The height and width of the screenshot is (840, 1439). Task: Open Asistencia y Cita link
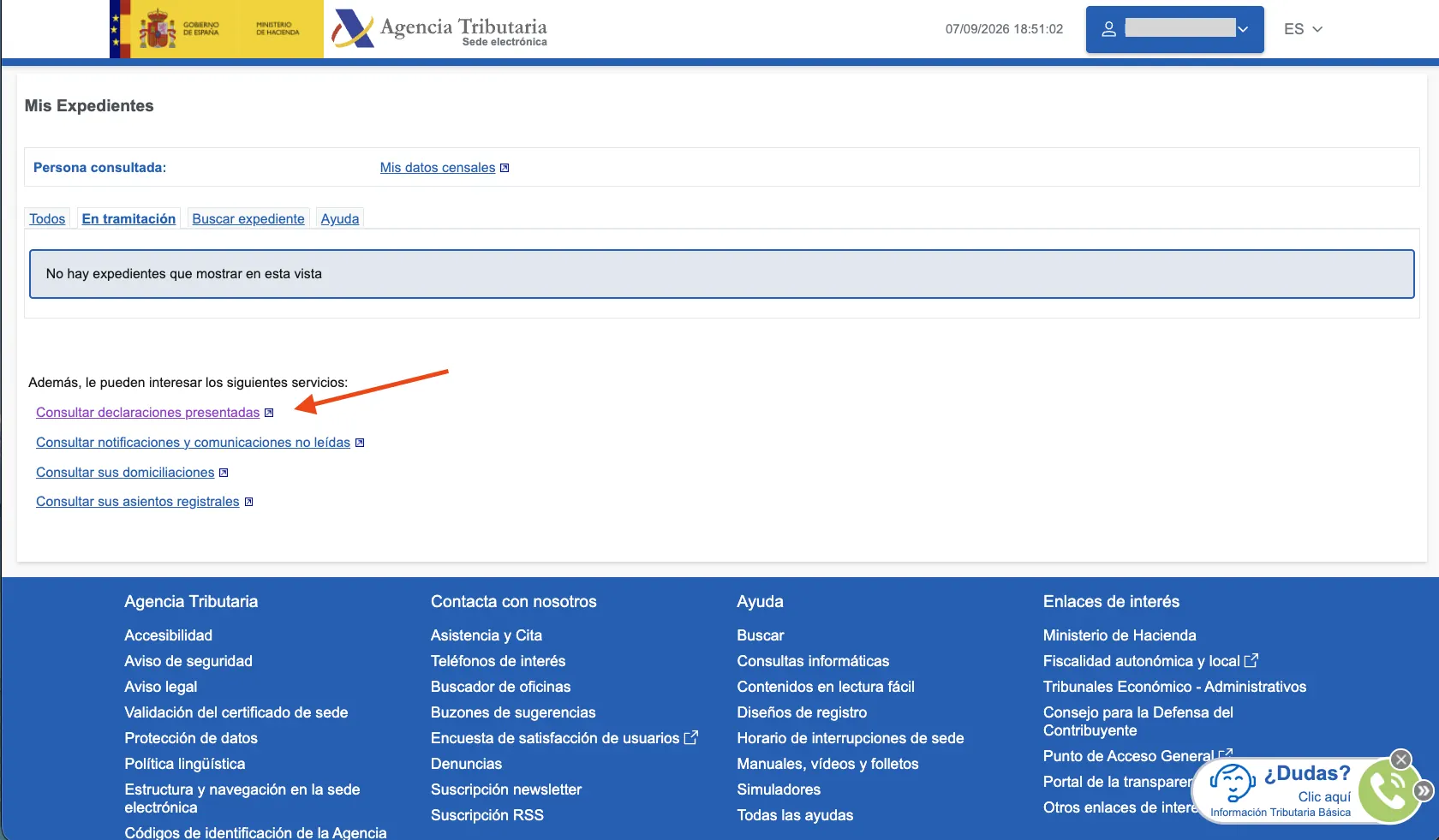pyautogui.click(x=487, y=635)
